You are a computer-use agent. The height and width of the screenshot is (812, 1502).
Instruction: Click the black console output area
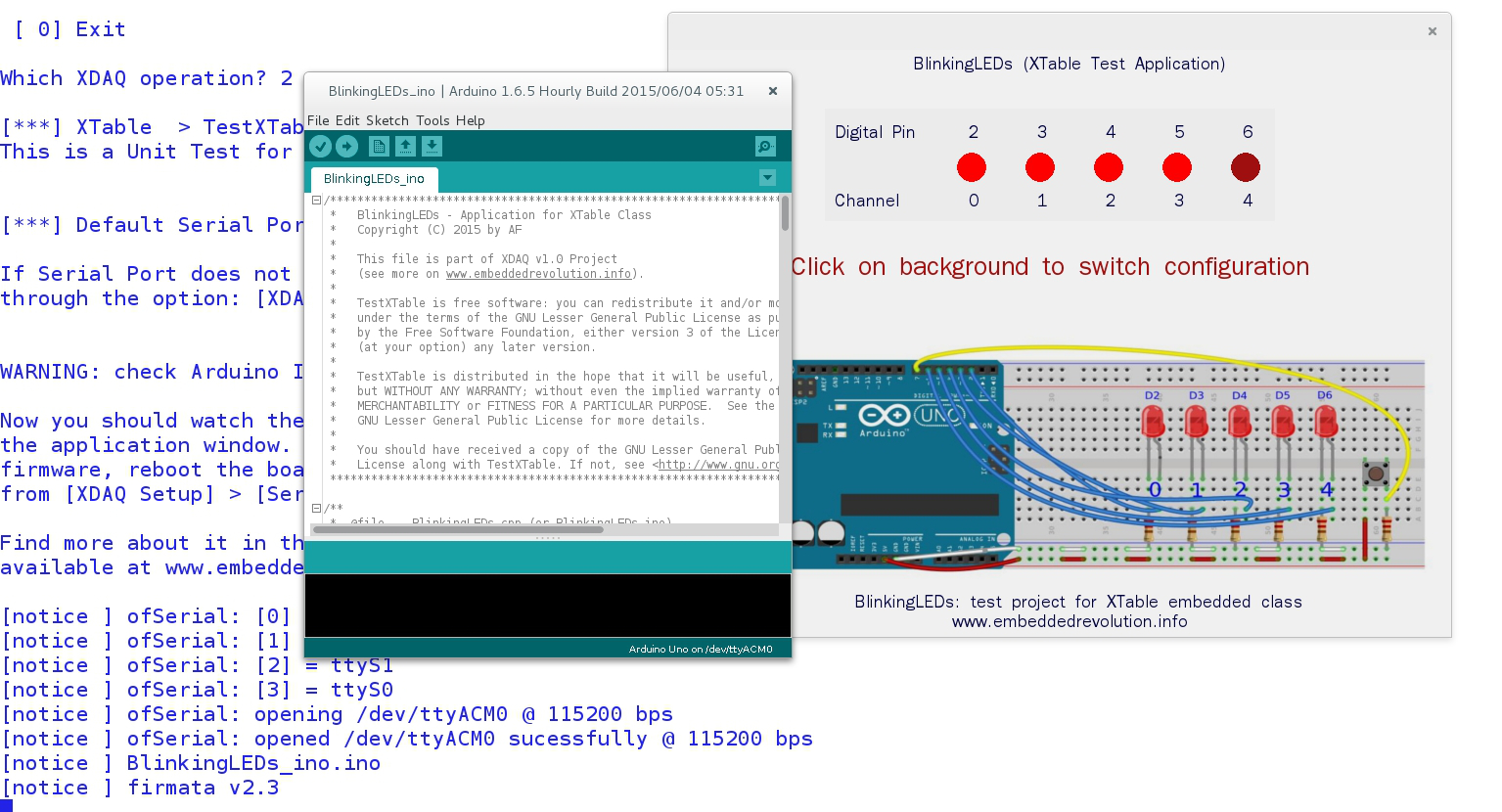[x=548, y=606]
